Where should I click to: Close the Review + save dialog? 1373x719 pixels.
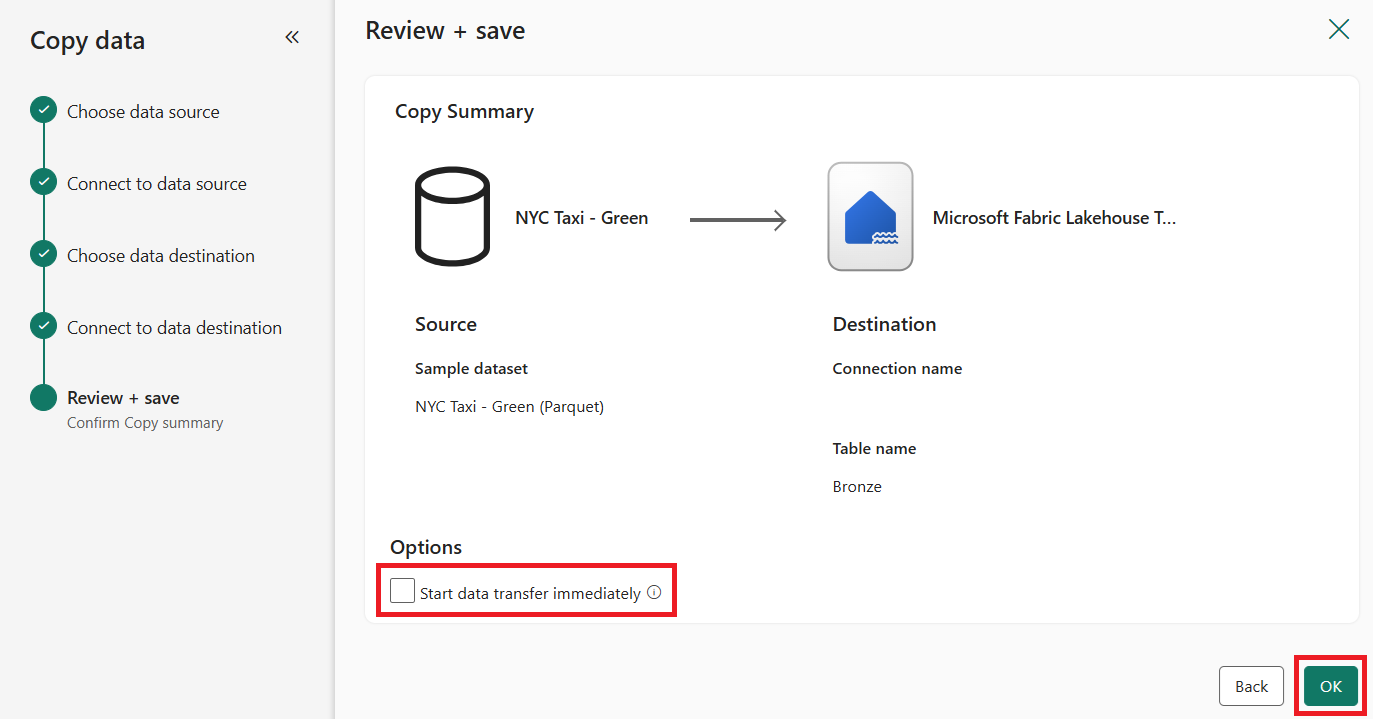(x=1338, y=30)
